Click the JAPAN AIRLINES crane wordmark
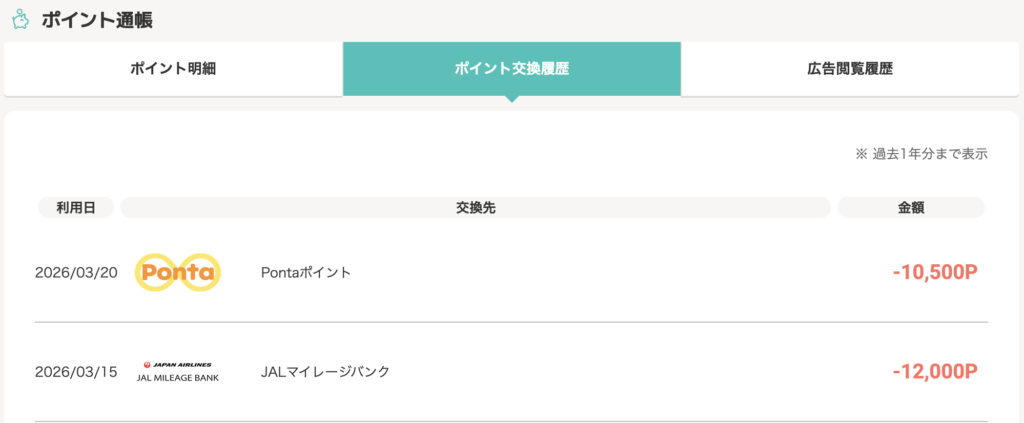Image resolution: width=1024 pixels, height=423 pixels. click(177, 365)
